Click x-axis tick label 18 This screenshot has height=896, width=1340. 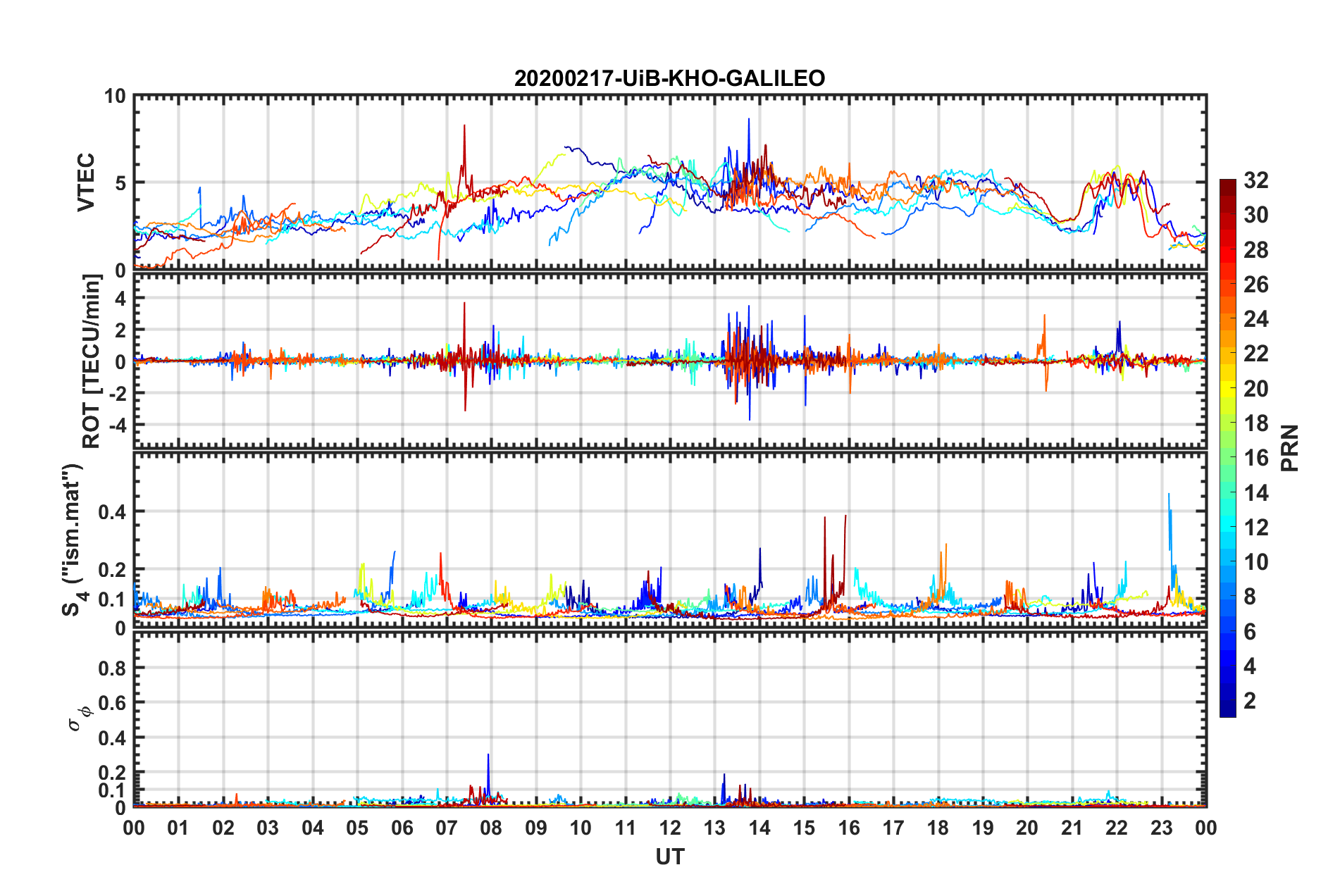(938, 828)
